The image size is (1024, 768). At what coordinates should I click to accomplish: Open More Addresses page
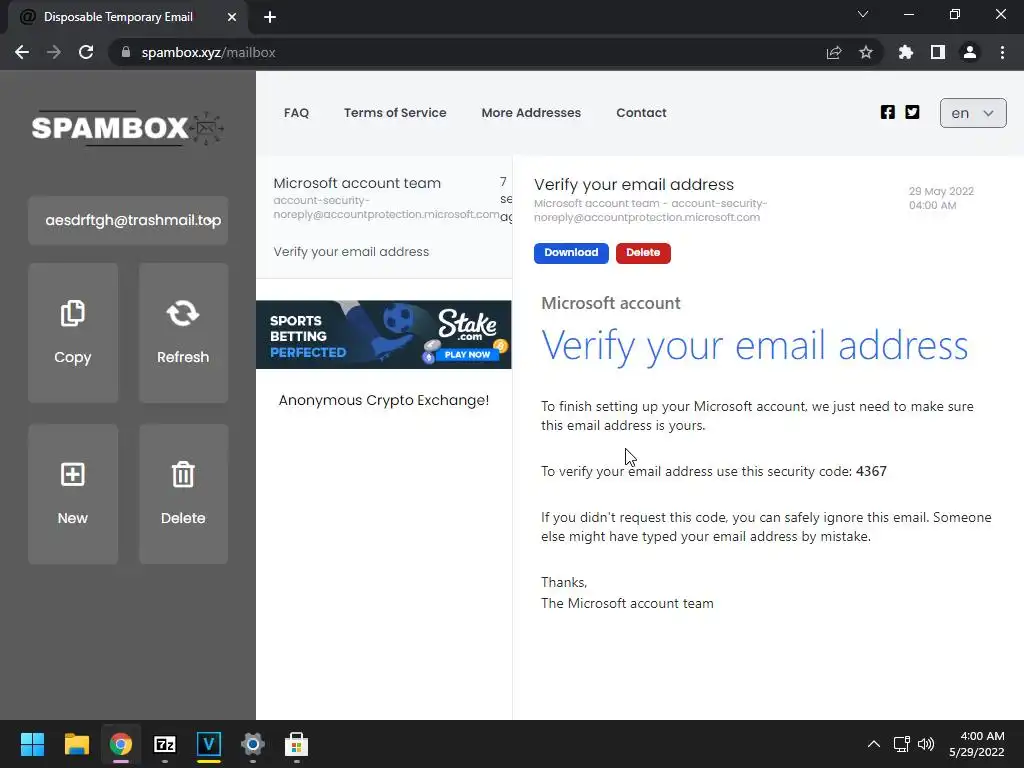(x=531, y=112)
